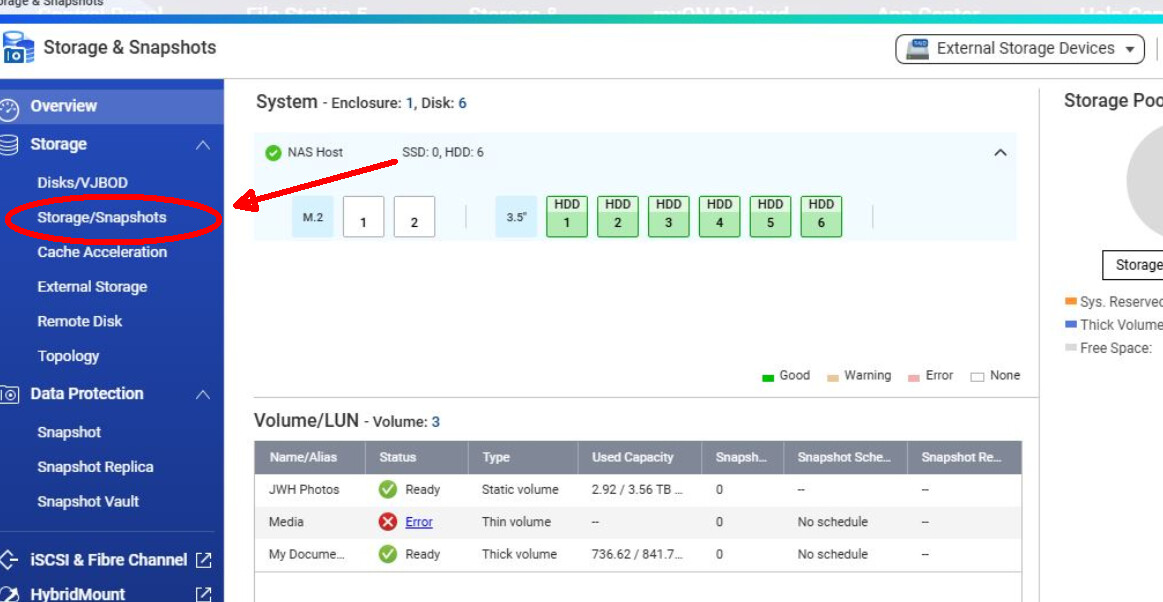Click the Storage & Snapshots app icon
This screenshot has height=602, width=1163.
click(x=19, y=48)
